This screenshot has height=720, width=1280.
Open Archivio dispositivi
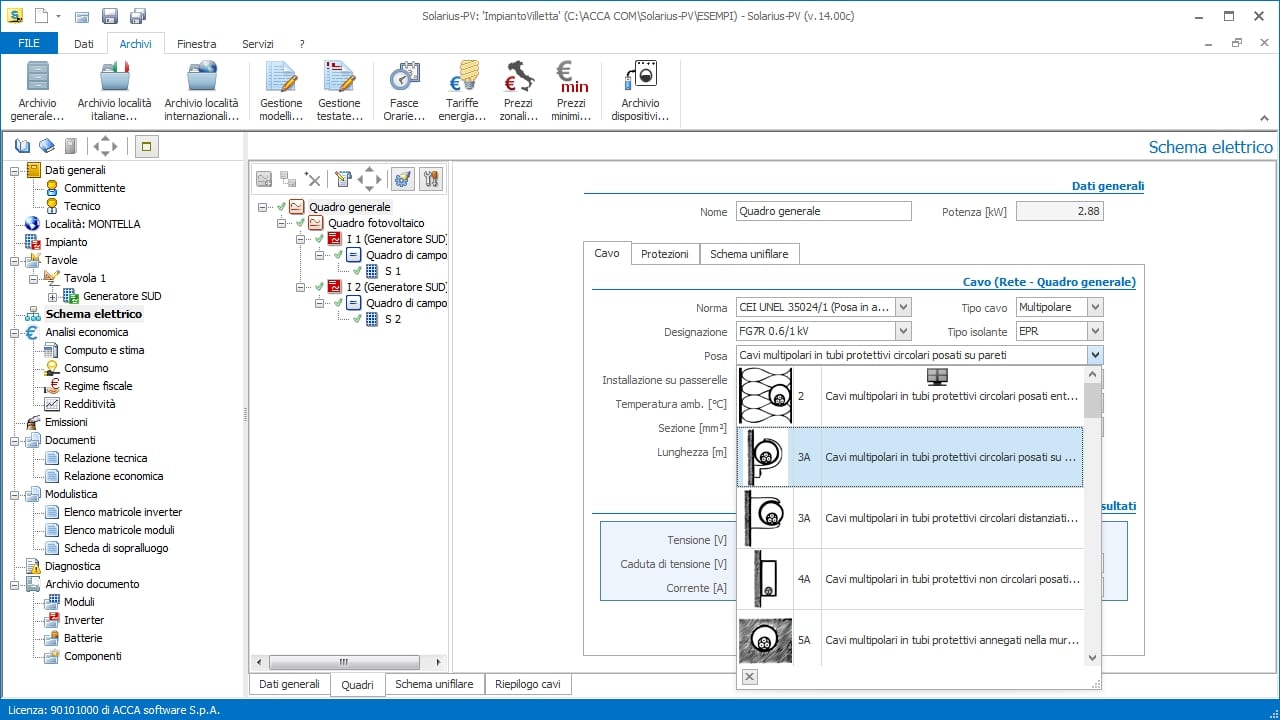point(640,88)
